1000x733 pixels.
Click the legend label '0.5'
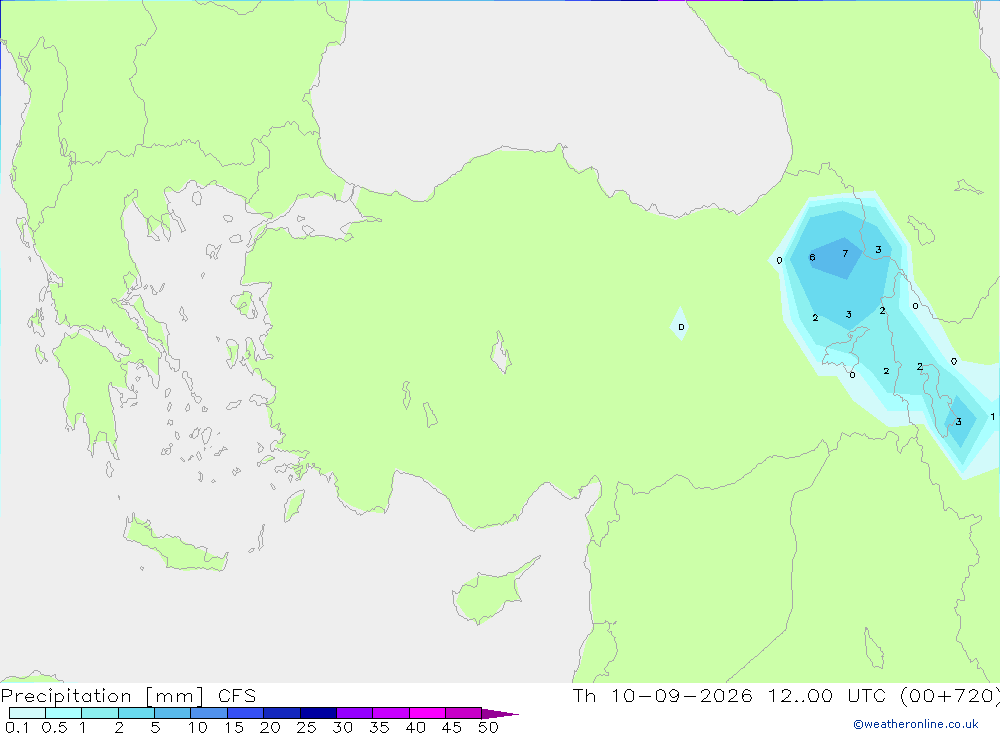coord(54,727)
